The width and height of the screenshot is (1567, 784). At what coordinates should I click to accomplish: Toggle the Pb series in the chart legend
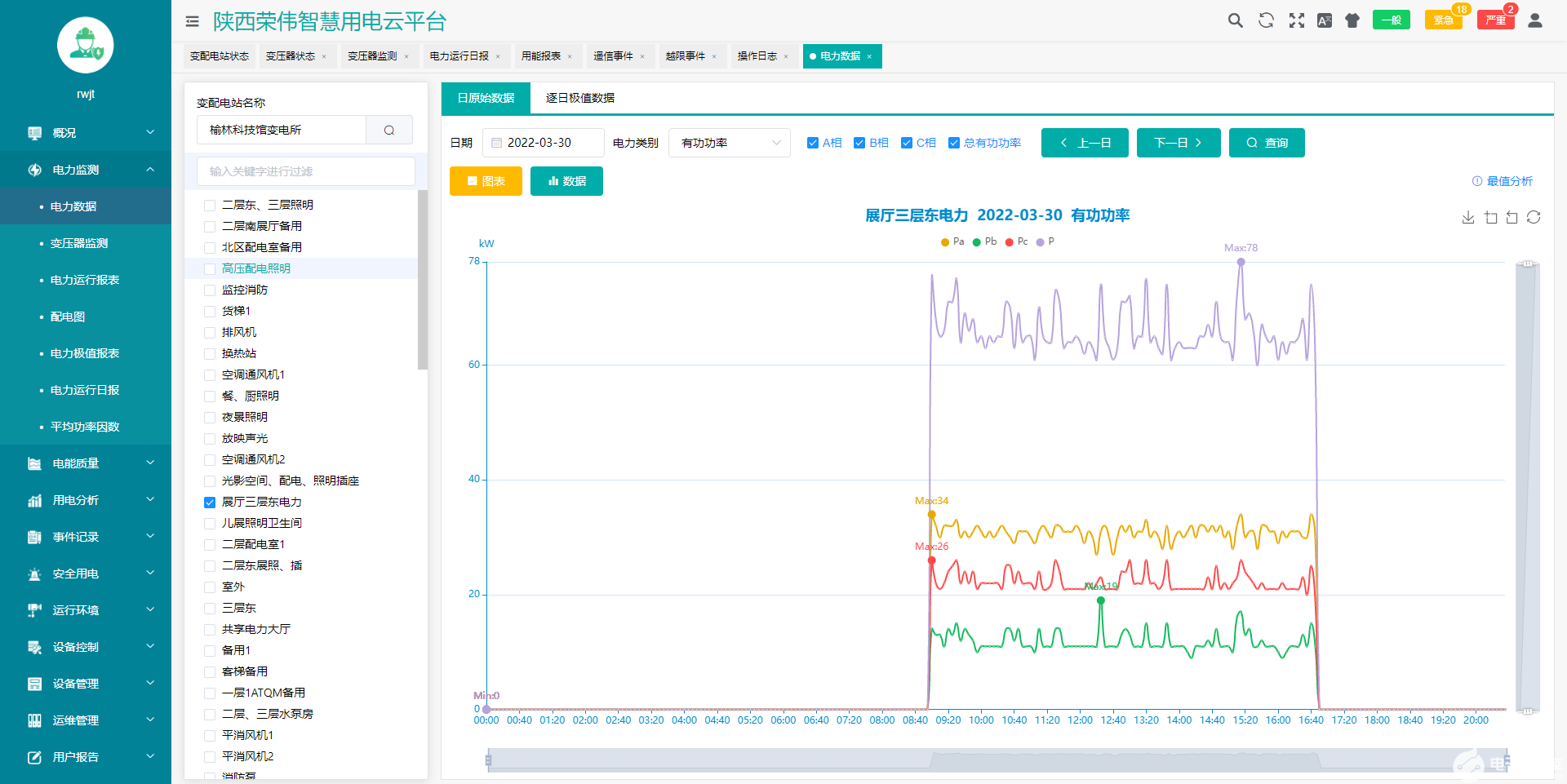coord(984,241)
